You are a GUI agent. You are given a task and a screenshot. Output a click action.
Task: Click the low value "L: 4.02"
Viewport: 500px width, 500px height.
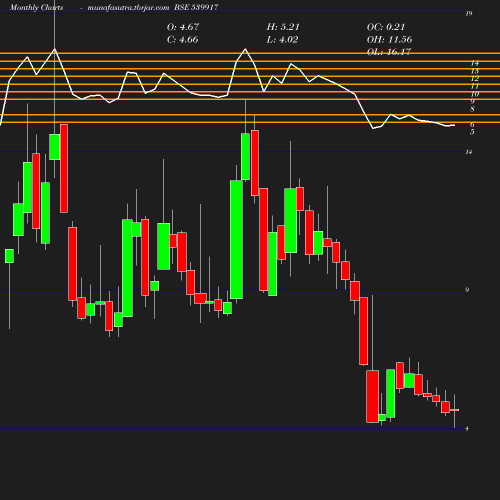[x=282, y=40]
